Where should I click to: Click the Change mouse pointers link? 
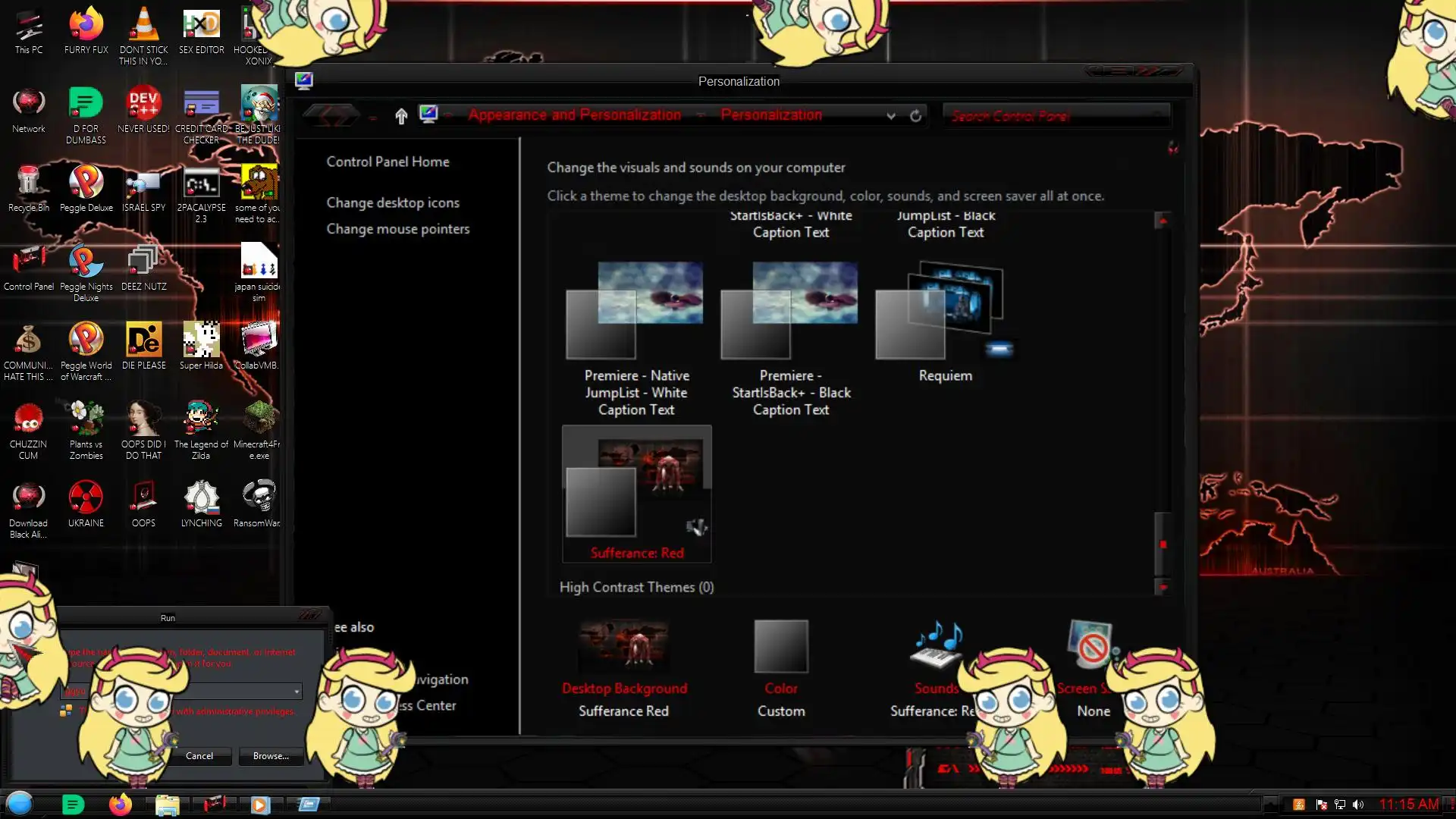[x=397, y=229]
